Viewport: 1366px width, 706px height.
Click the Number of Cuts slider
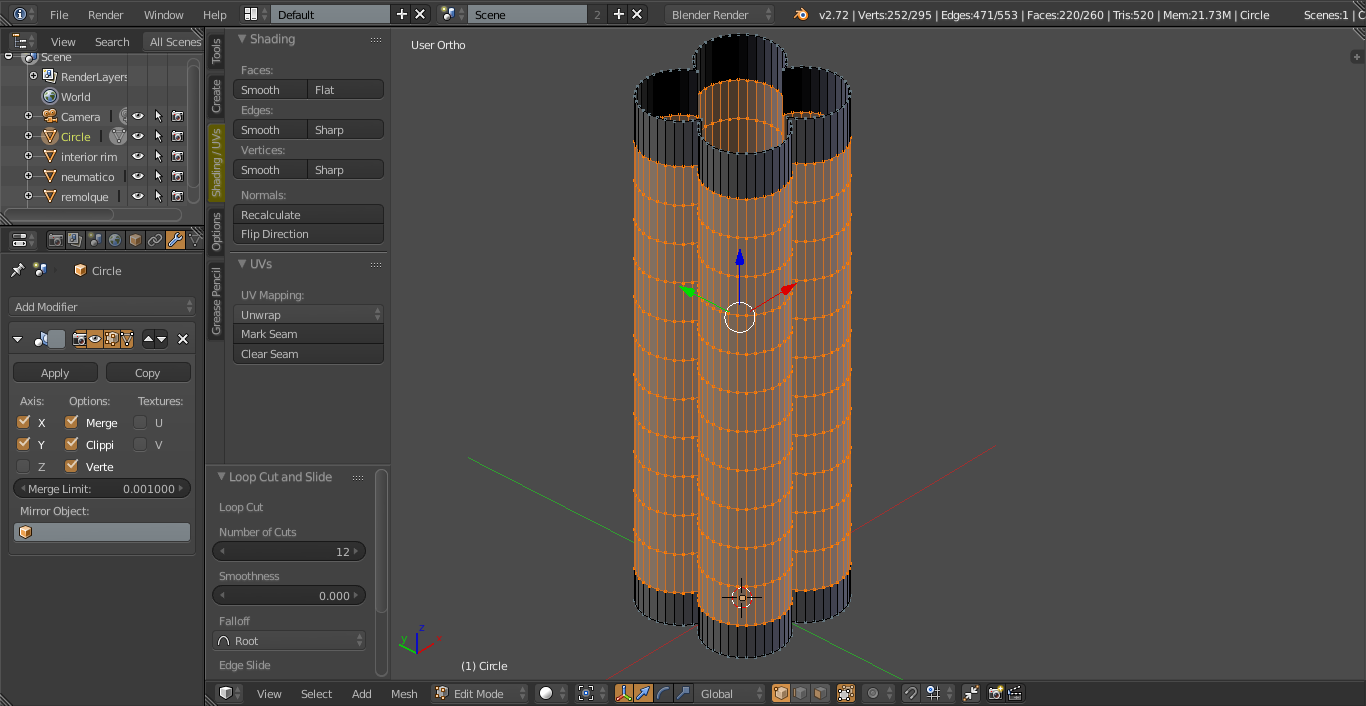coord(289,551)
